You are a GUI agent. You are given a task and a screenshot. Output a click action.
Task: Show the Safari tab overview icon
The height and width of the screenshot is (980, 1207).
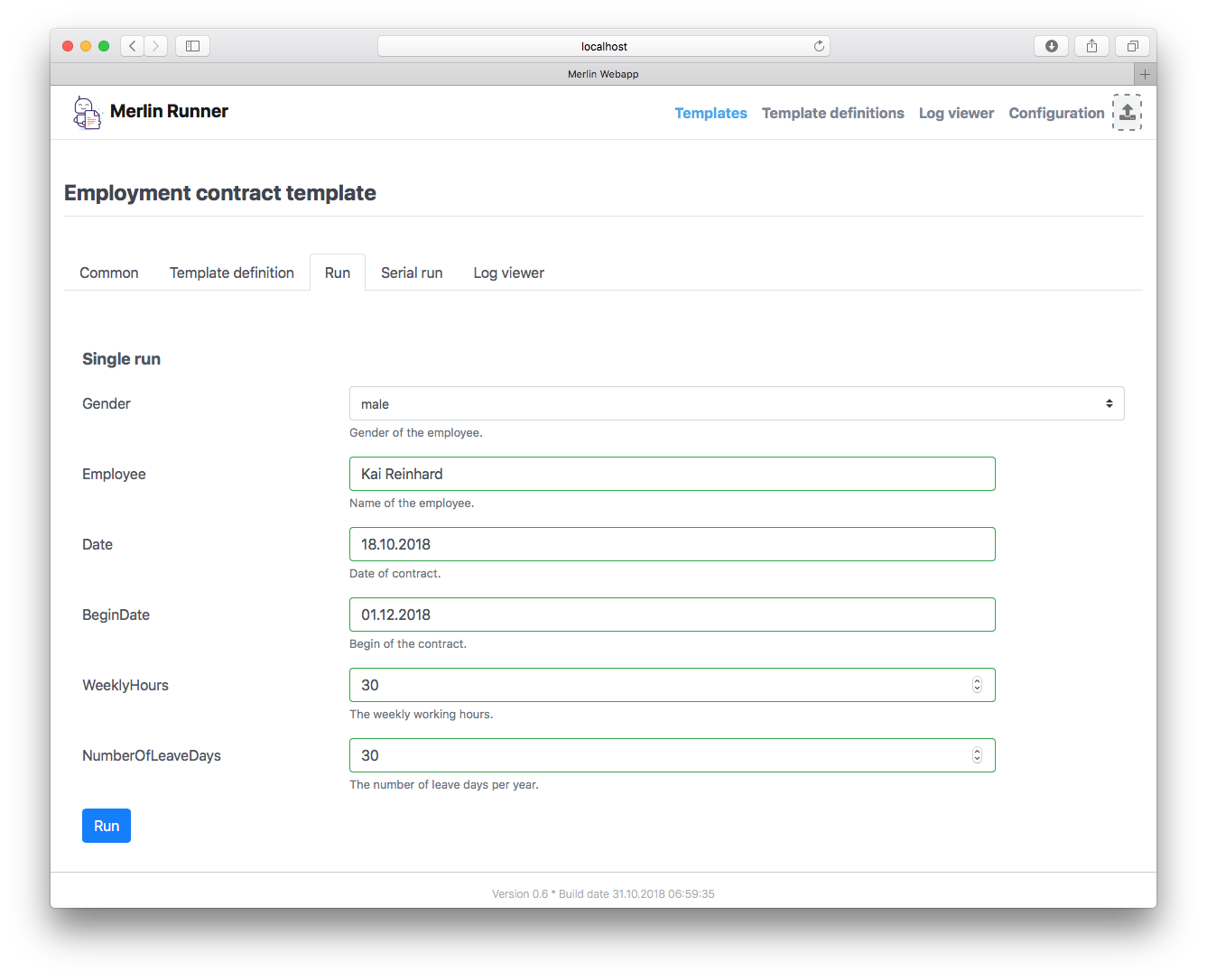click(x=1132, y=45)
